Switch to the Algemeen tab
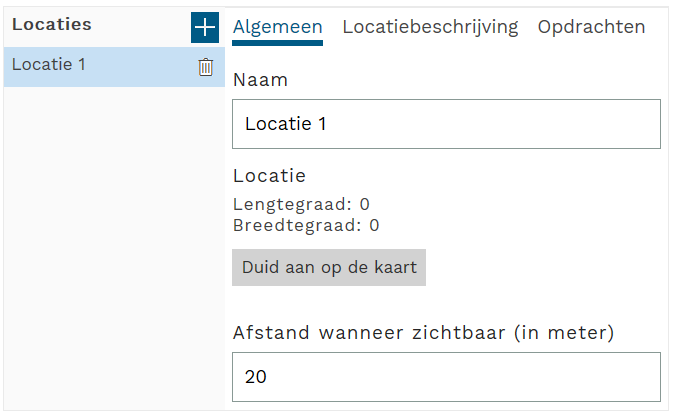Screen dimensions: 673x416 (277, 27)
